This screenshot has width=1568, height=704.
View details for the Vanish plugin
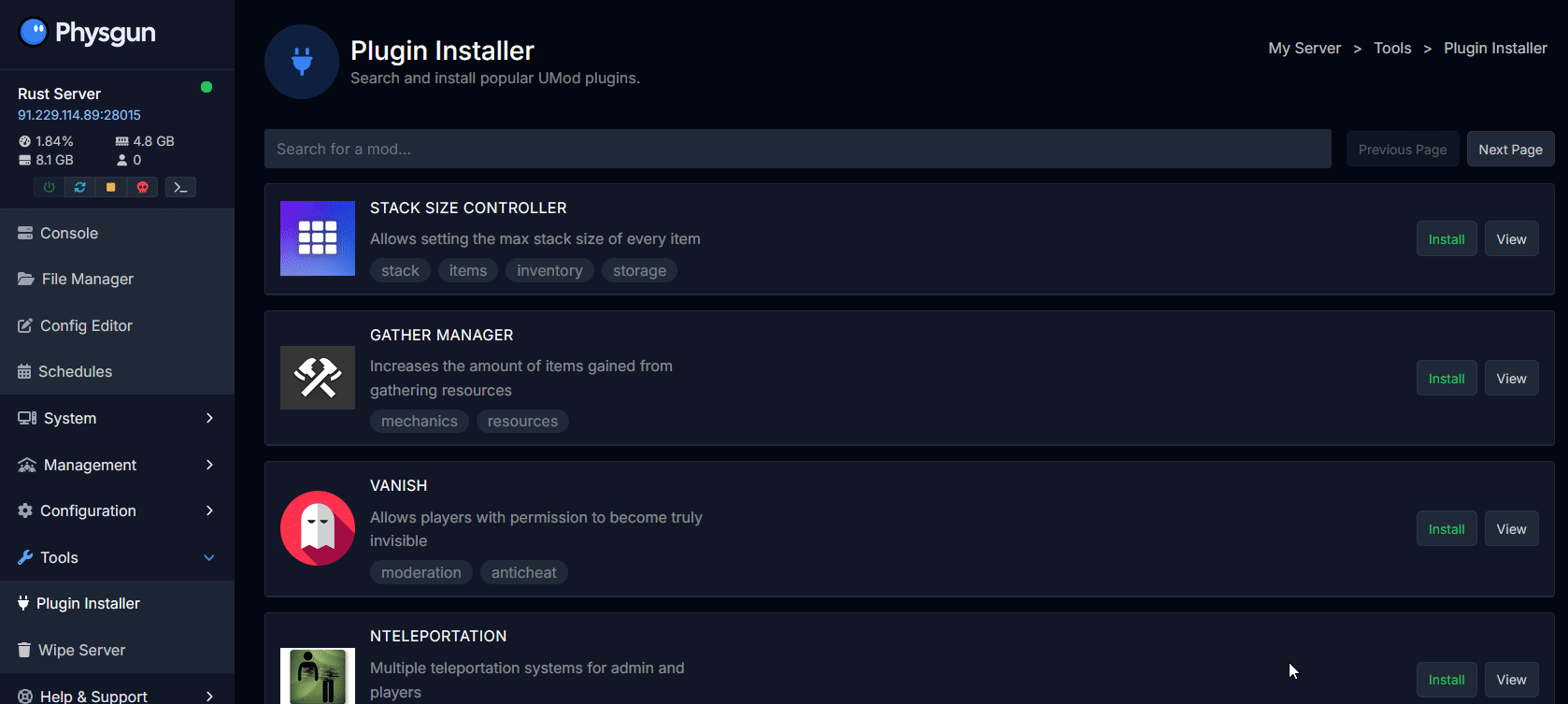pos(1511,529)
